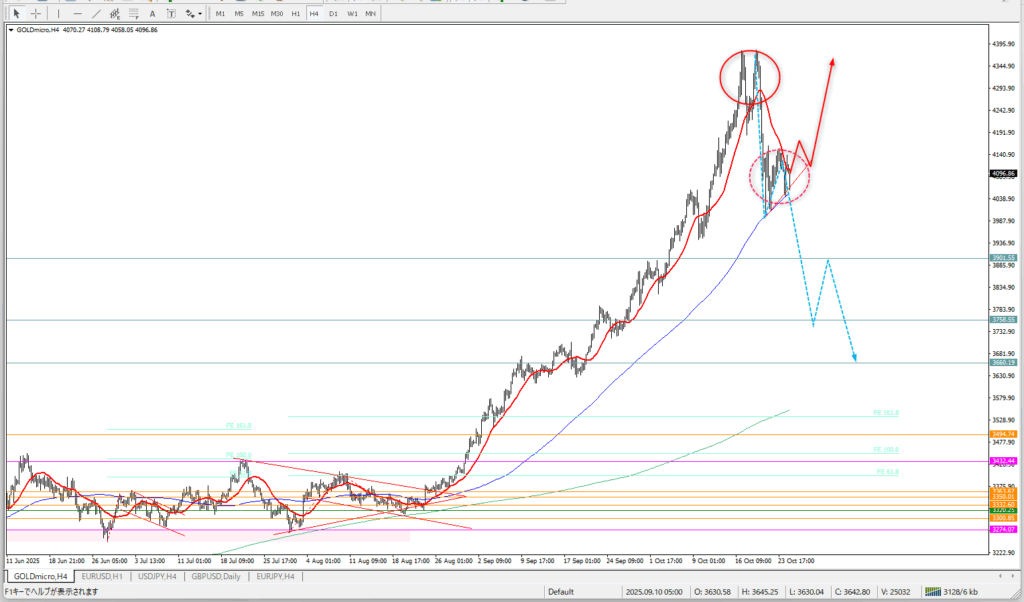Switch to the W1 weekly timeframe
This screenshot has width=1024, height=602.
click(351, 13)
